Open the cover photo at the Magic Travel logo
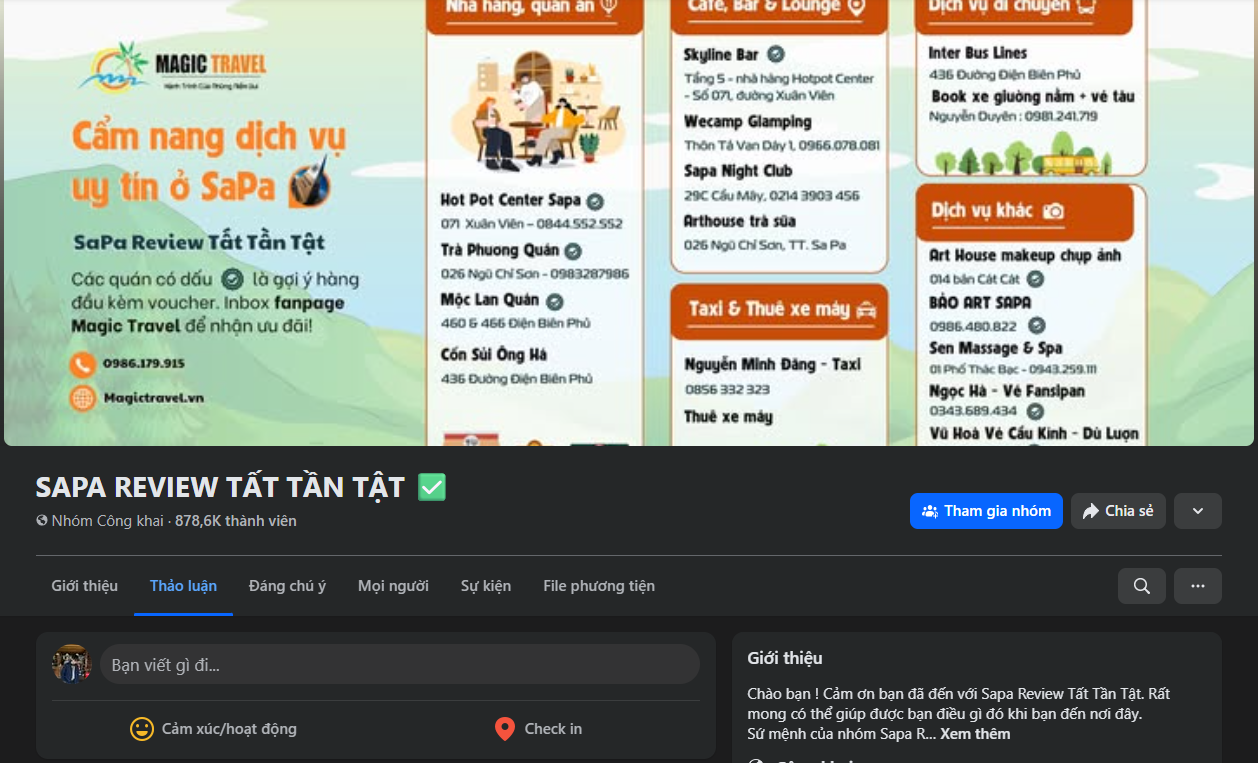Screen dimensions: 1258x763 173,68
